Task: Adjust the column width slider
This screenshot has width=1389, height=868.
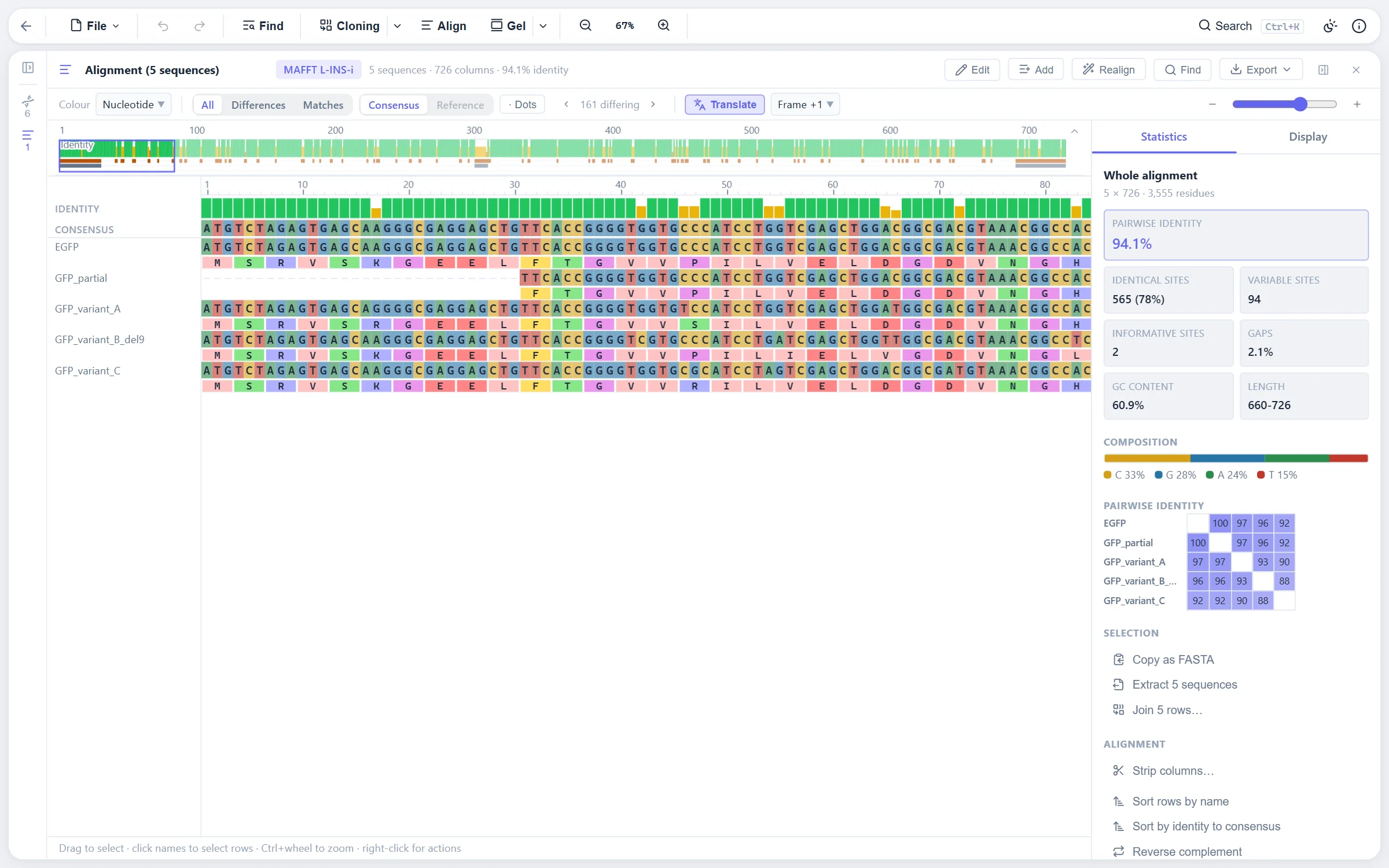Action: point(1285,105)
